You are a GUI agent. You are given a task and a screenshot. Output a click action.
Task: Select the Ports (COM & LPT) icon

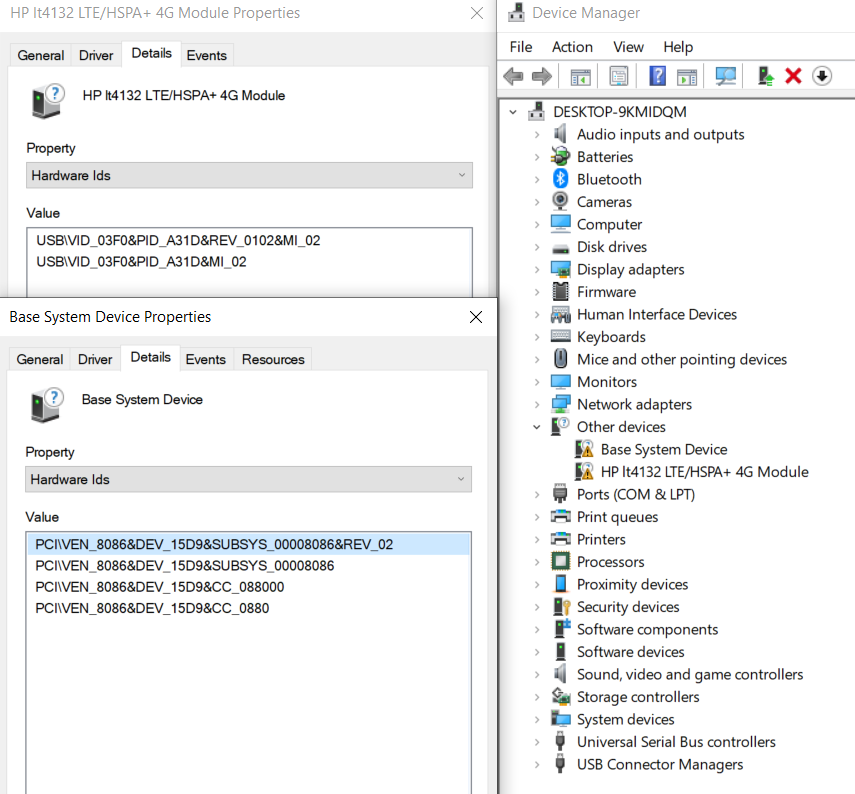point(560,494)
